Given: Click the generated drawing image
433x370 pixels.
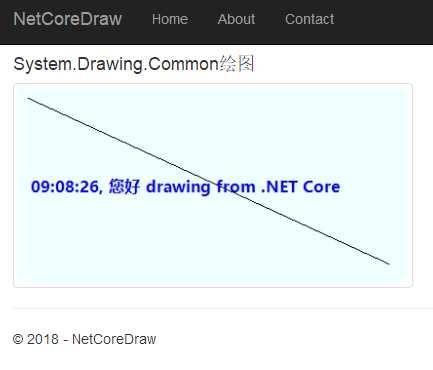Looking at the screenshot, I should 213,185.
